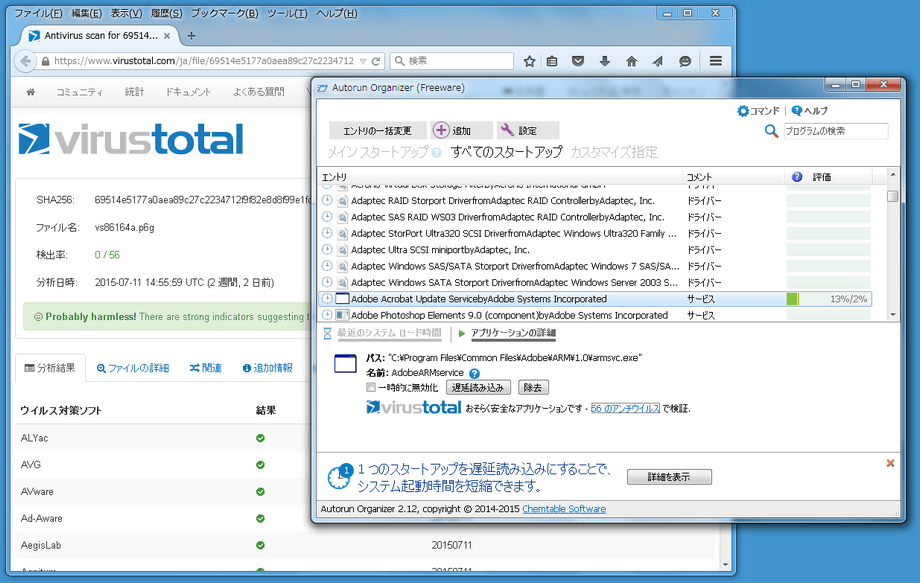The image size is (920, 583).
Task: Open the 56 のアンチウイルス link
Action: (x=625, y=408)
